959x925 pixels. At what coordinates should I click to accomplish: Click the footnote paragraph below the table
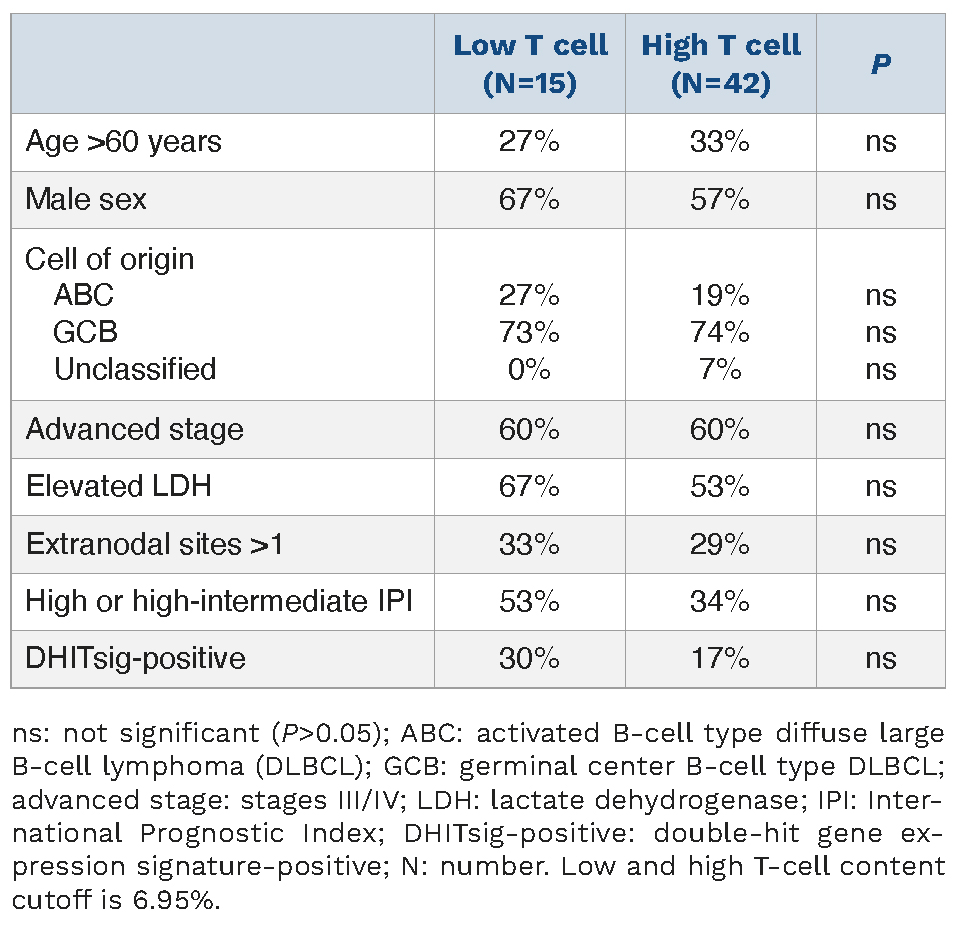coord(479,816)
